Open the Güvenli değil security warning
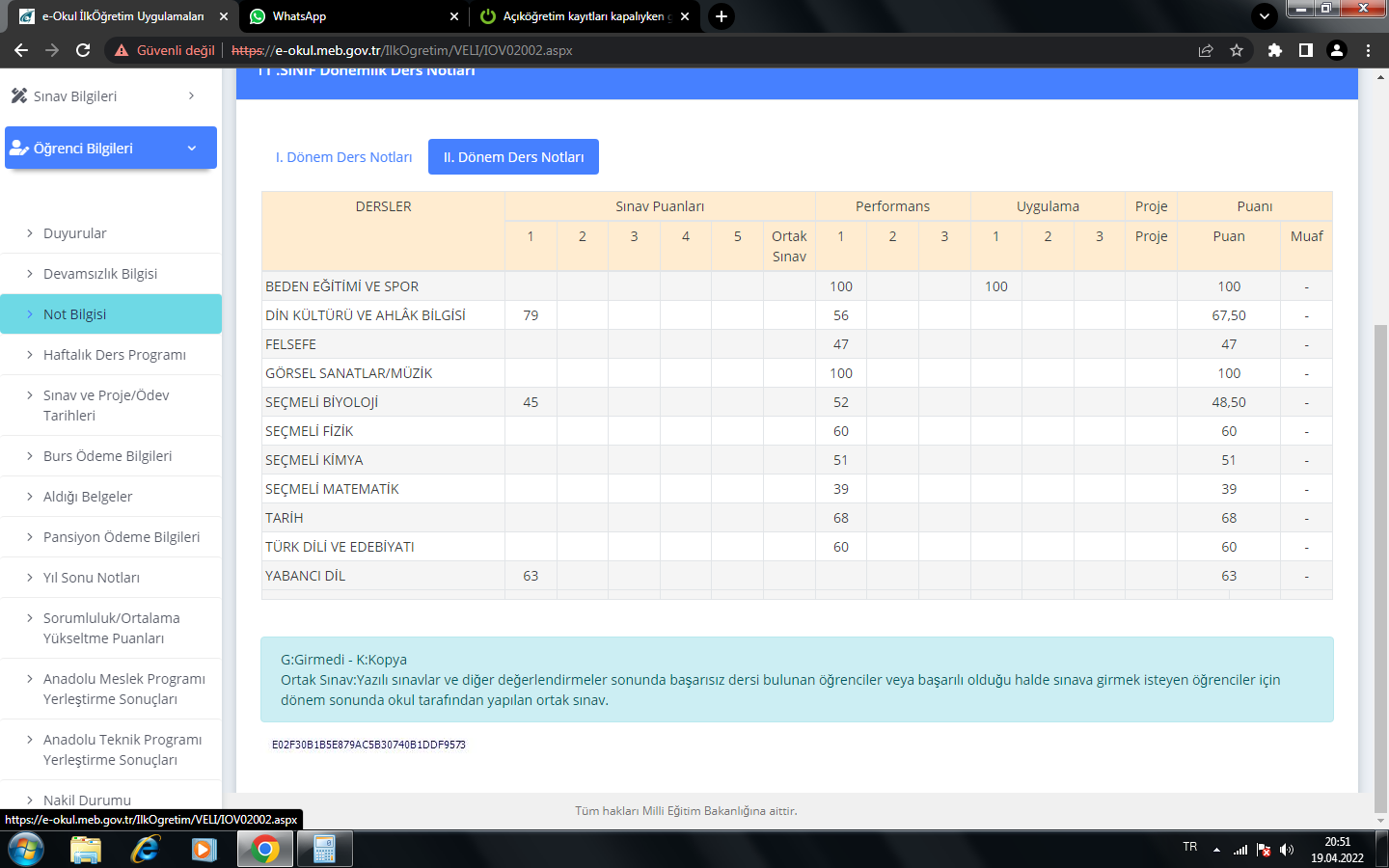Image resolution: width=1389 pixels, height=868 pixels. click(165, 50)
